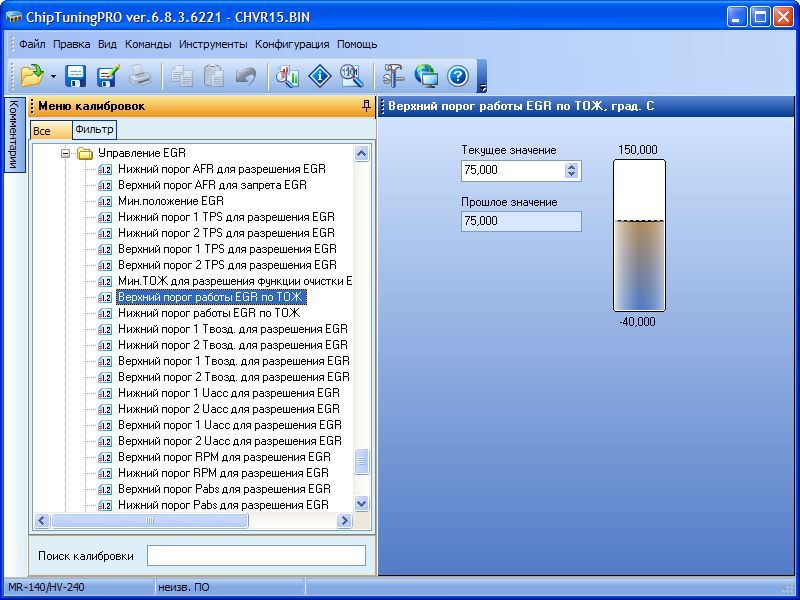The image size is (800, 600).
Task: Click the hammer and wrench settings icon
Action: tap(393, 75)
